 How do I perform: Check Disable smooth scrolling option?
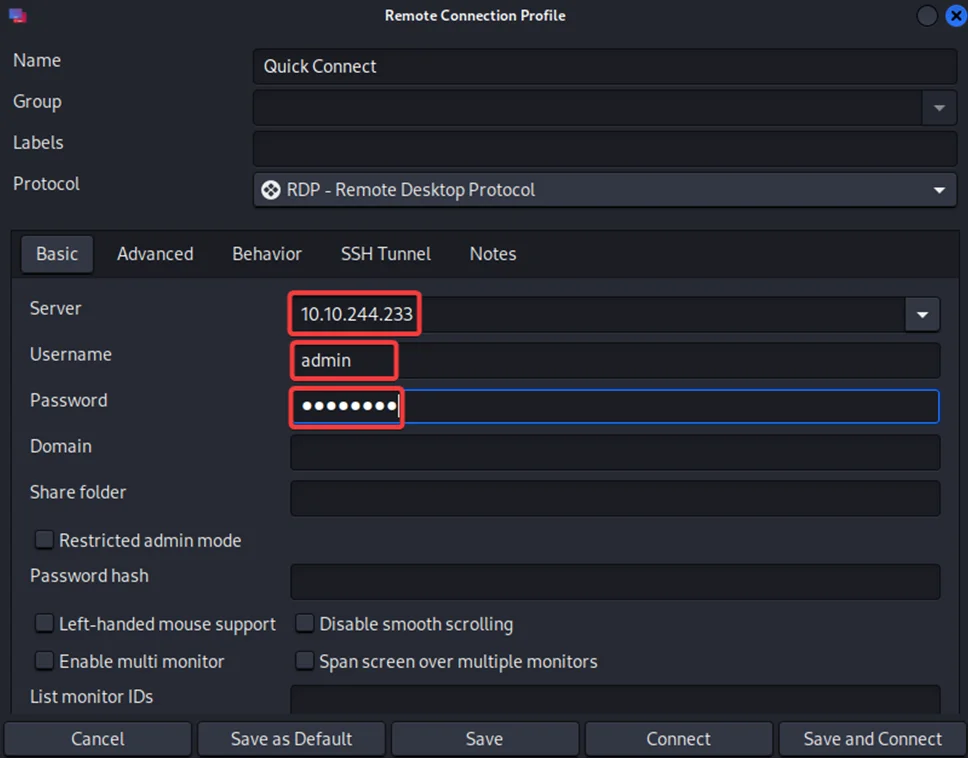click(305, 624)
